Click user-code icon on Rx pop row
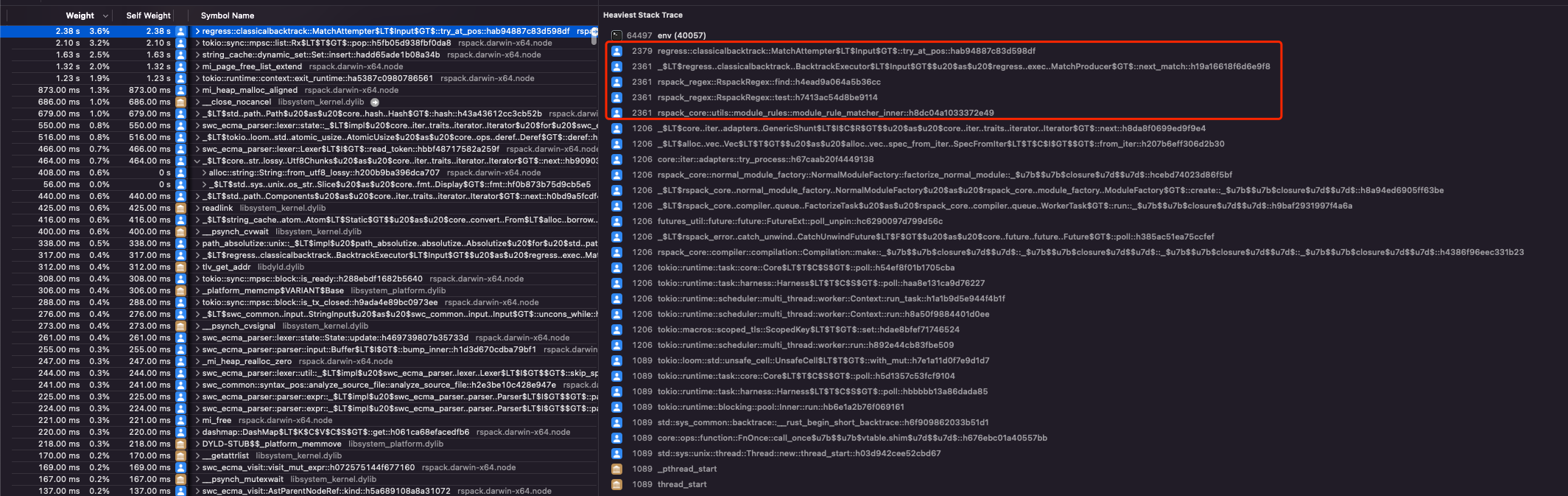1568x496 pixels. tap(180, 43)
